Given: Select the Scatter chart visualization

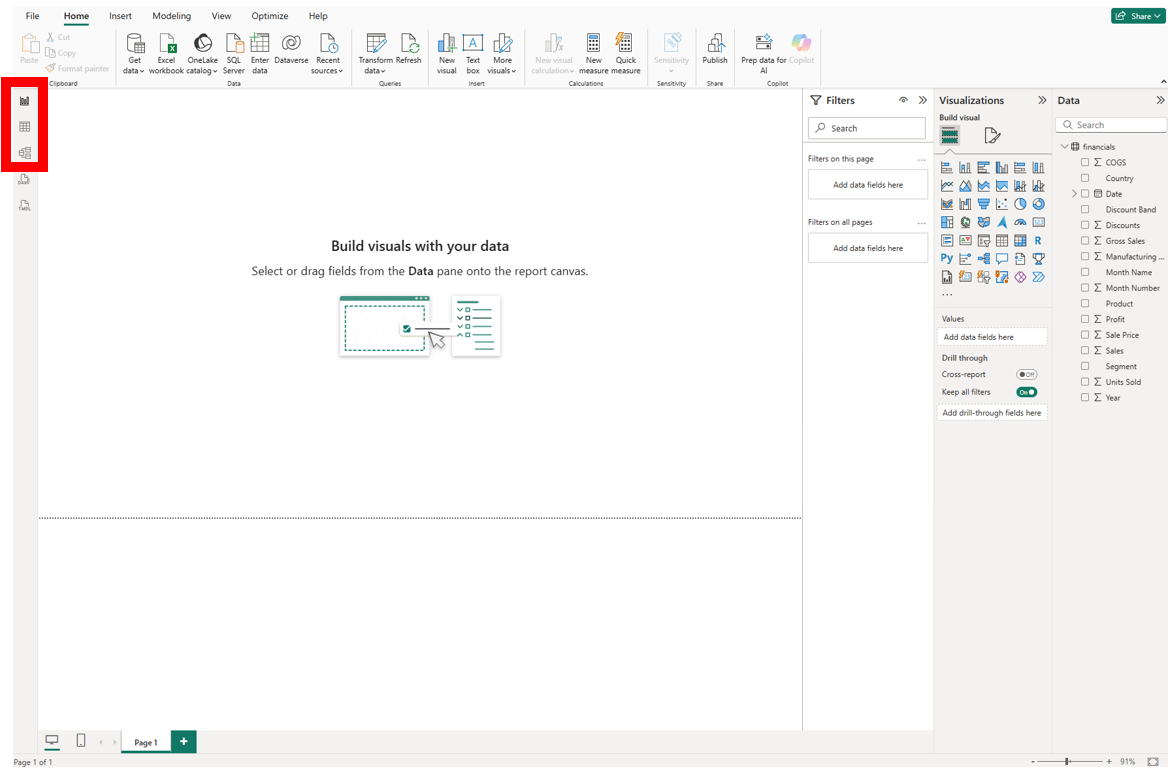Looking at the screenshot, I should pyautogui.click(x=1002, y=204).
